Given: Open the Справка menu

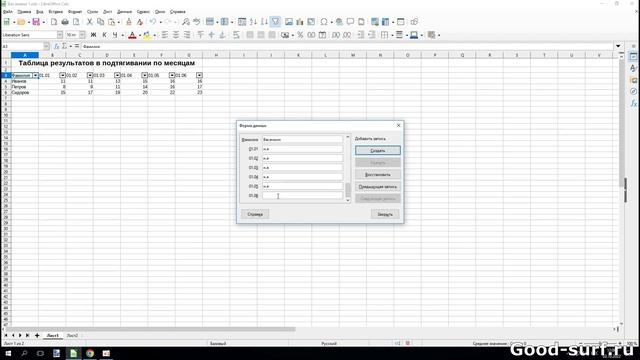Looking at the screenshot, I should click(x=178, y=12).
